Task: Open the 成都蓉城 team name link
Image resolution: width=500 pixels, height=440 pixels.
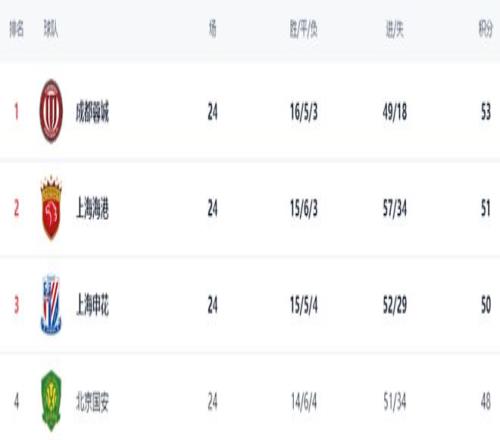Action: pos(92,112)
